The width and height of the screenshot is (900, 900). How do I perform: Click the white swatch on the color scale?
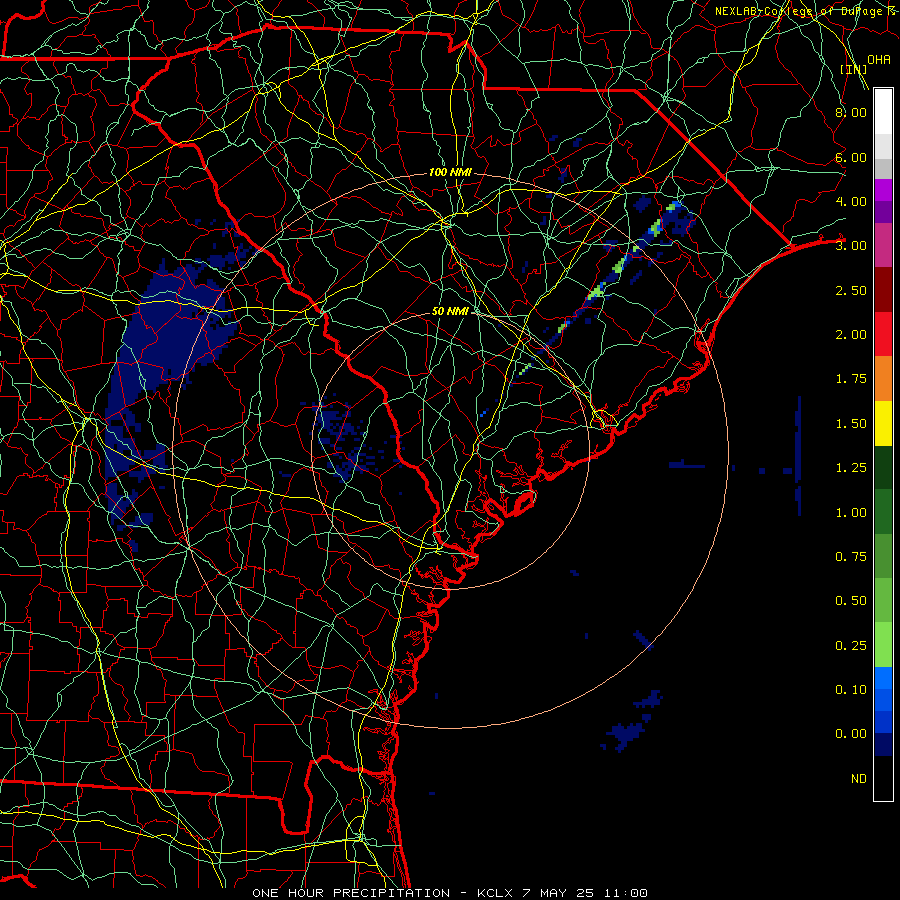click(883, 112)
